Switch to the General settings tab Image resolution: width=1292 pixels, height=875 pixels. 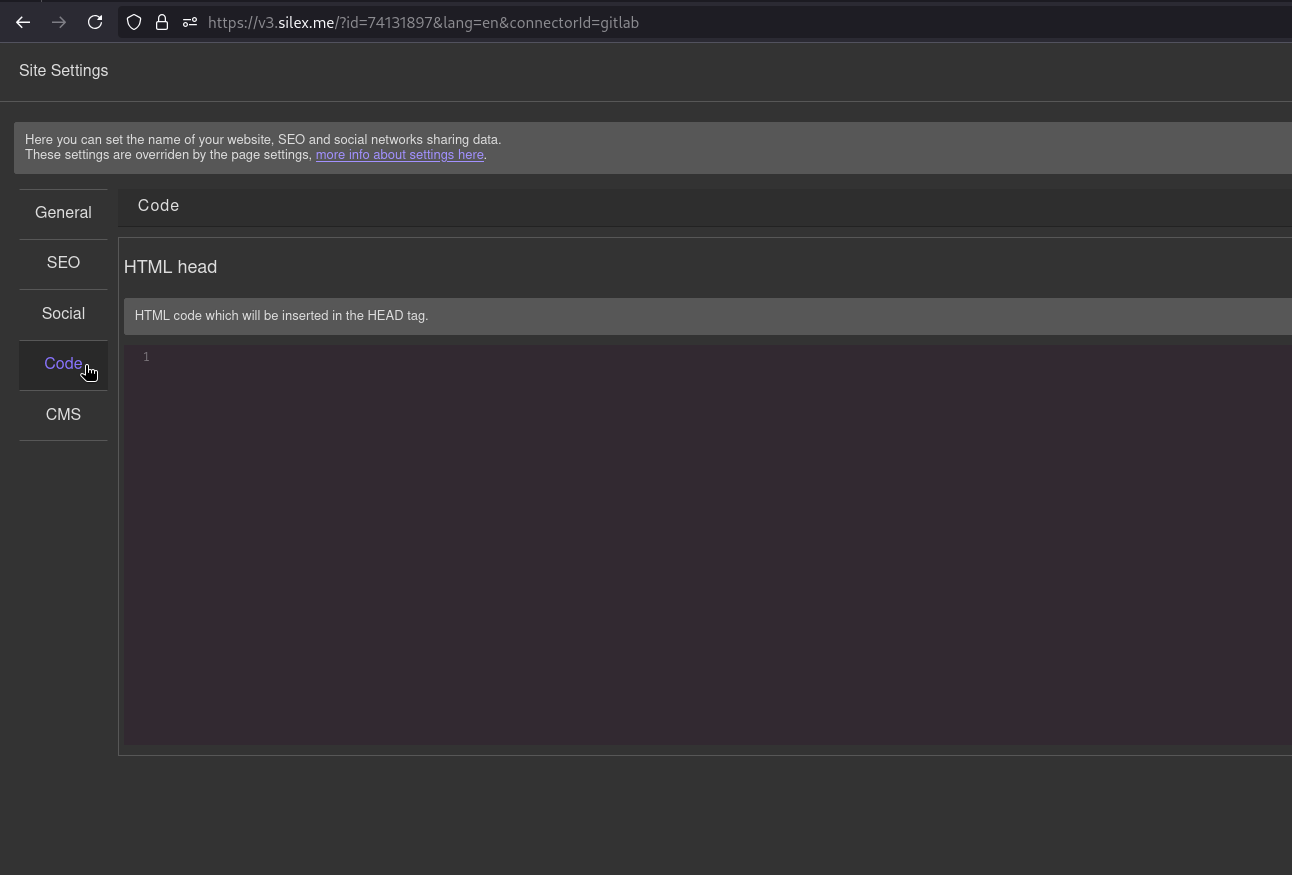pos(63,212)
